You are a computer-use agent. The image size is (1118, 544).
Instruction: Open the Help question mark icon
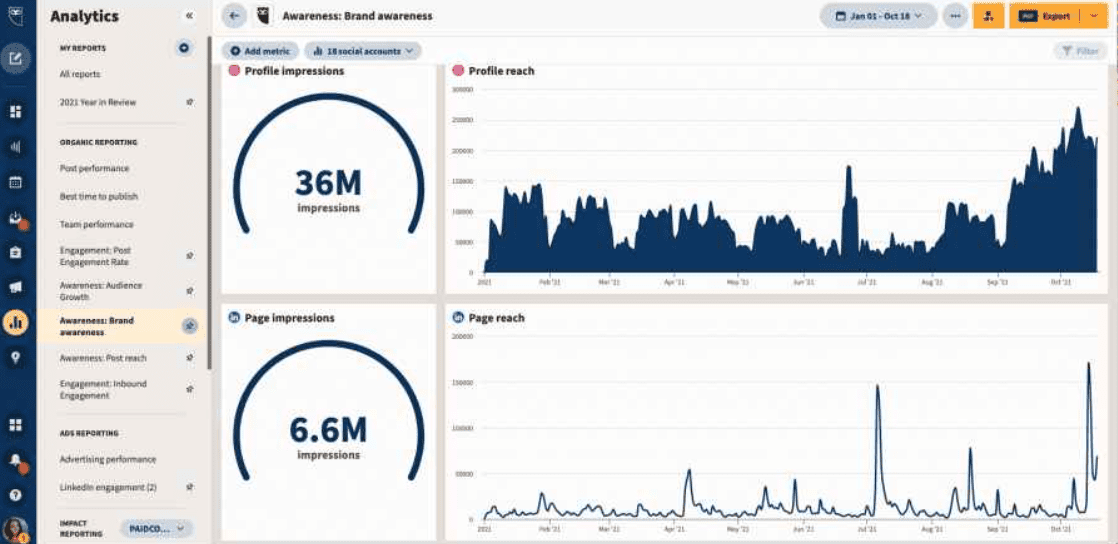click(x=16, y=494)
